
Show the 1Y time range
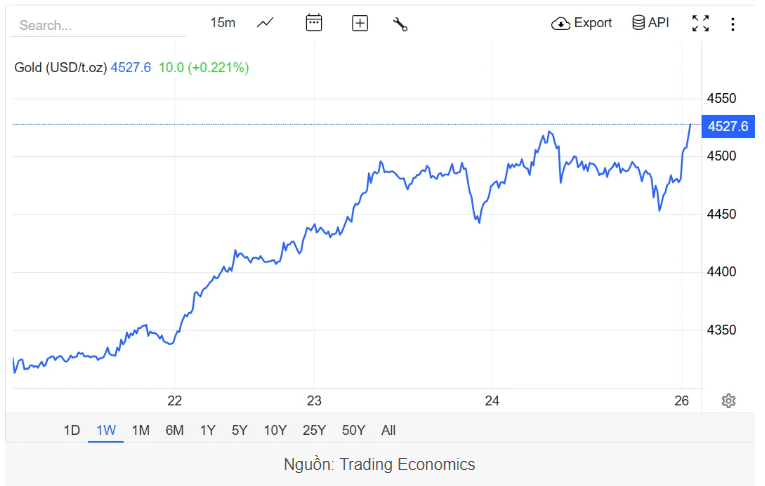coord(207,430)
